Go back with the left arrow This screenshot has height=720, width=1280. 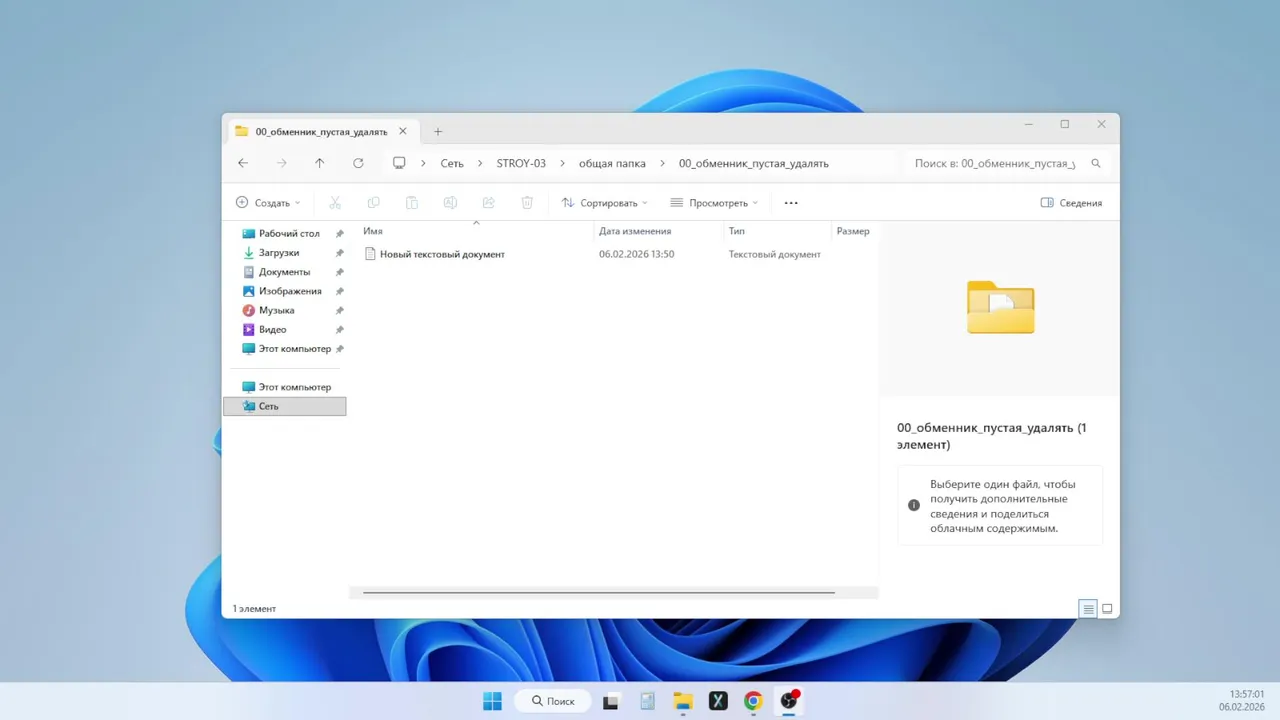point(243,163)
